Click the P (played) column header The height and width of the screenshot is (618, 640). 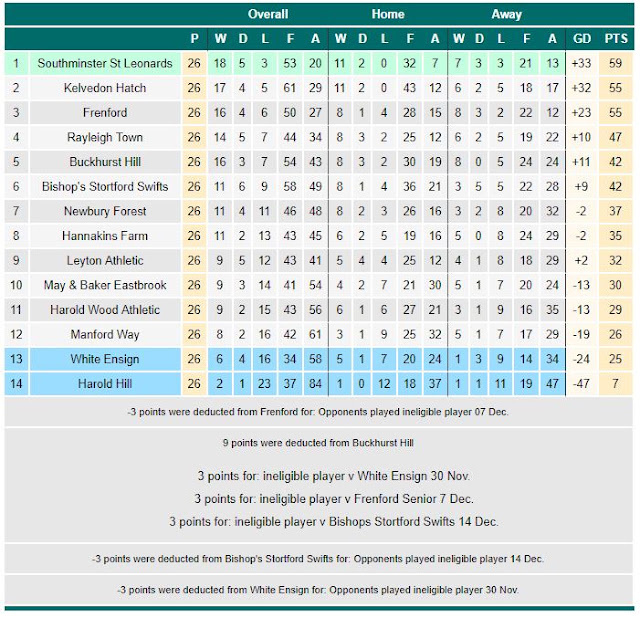pyautogui.click(x=194, y=39)
